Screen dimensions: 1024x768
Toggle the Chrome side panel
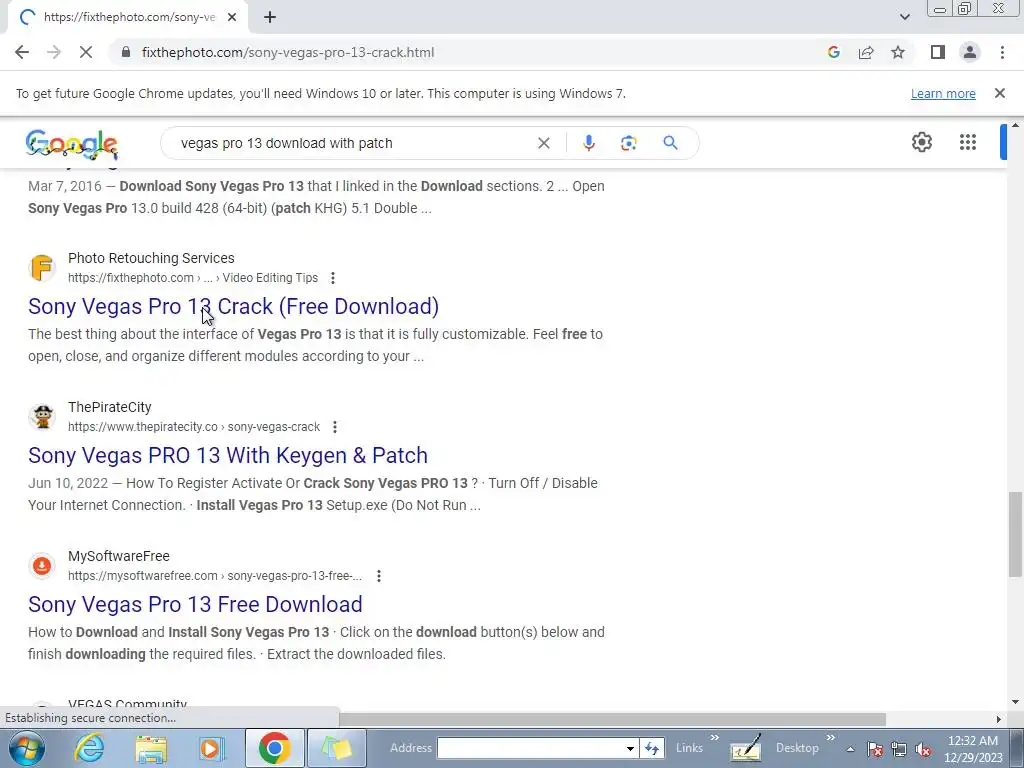click(938, 52)
